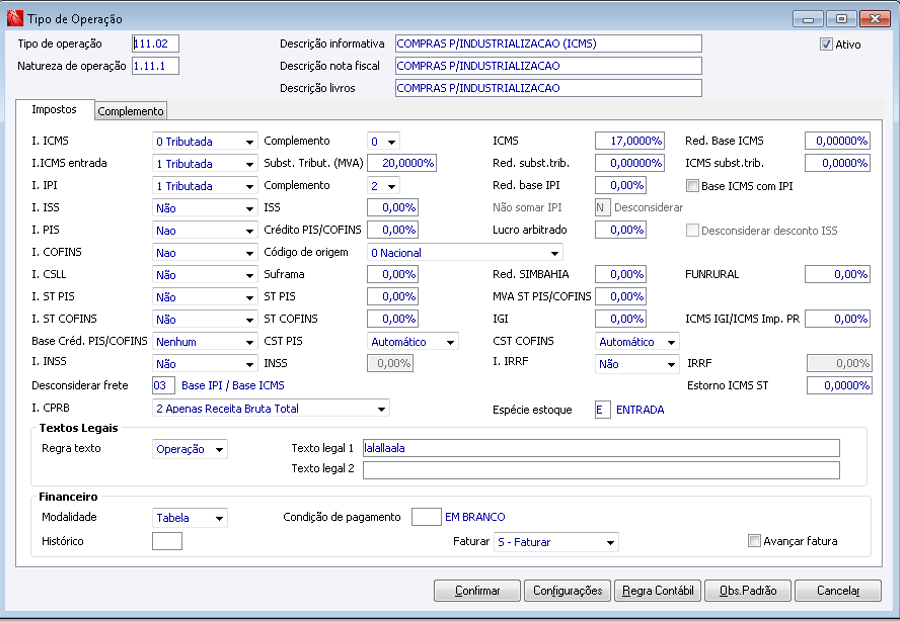Click the Red. Base ICMS field
The height and width of the screenshot is (621, 900).
point(837,141)
